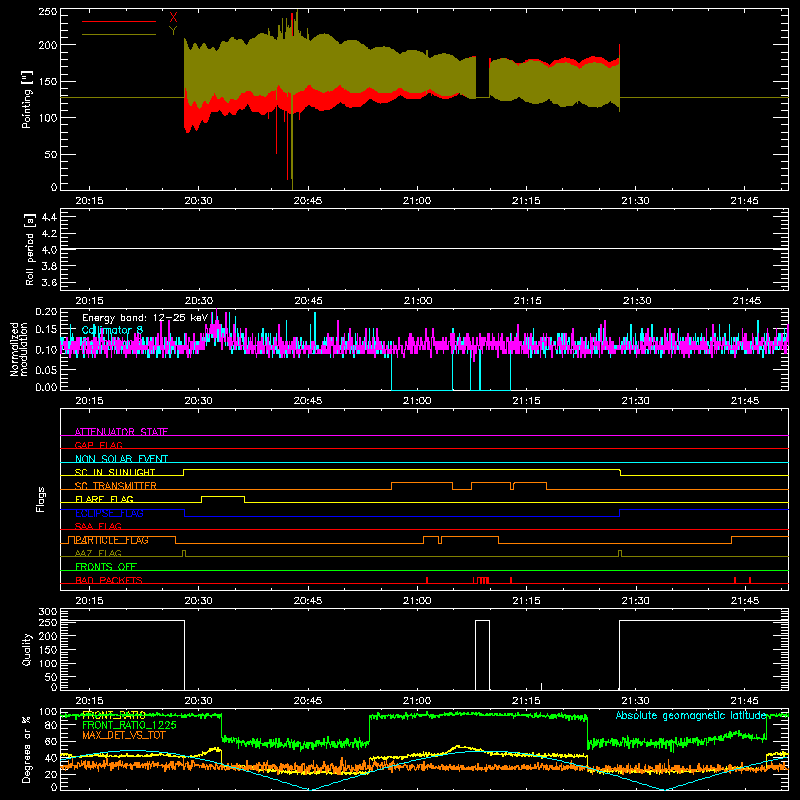Select "Energy band: 12-25 keV" annotation
Viewport: 800px width, 800px height.
(145, 318)
